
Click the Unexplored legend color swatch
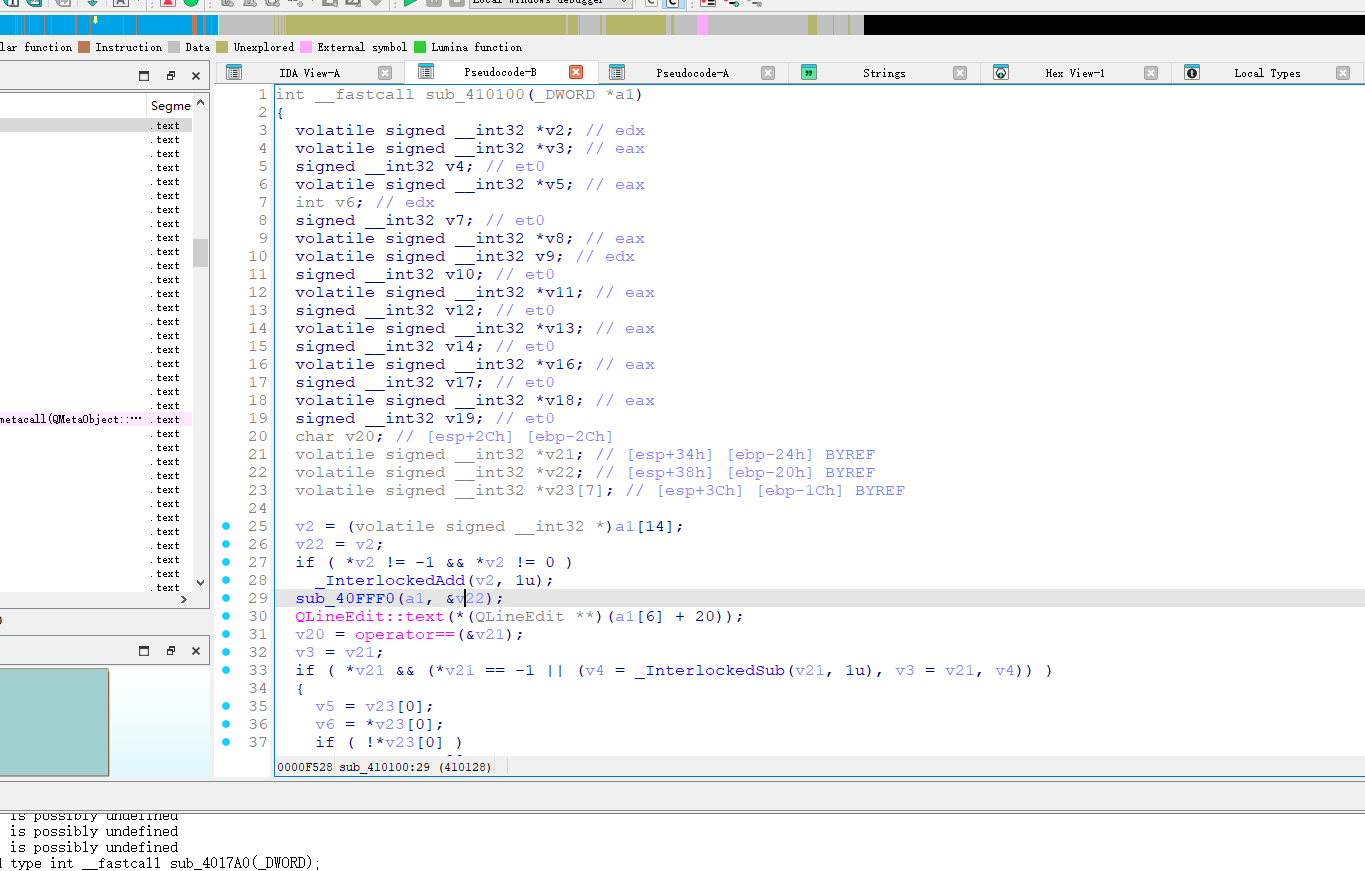click(x=222, y=47)
